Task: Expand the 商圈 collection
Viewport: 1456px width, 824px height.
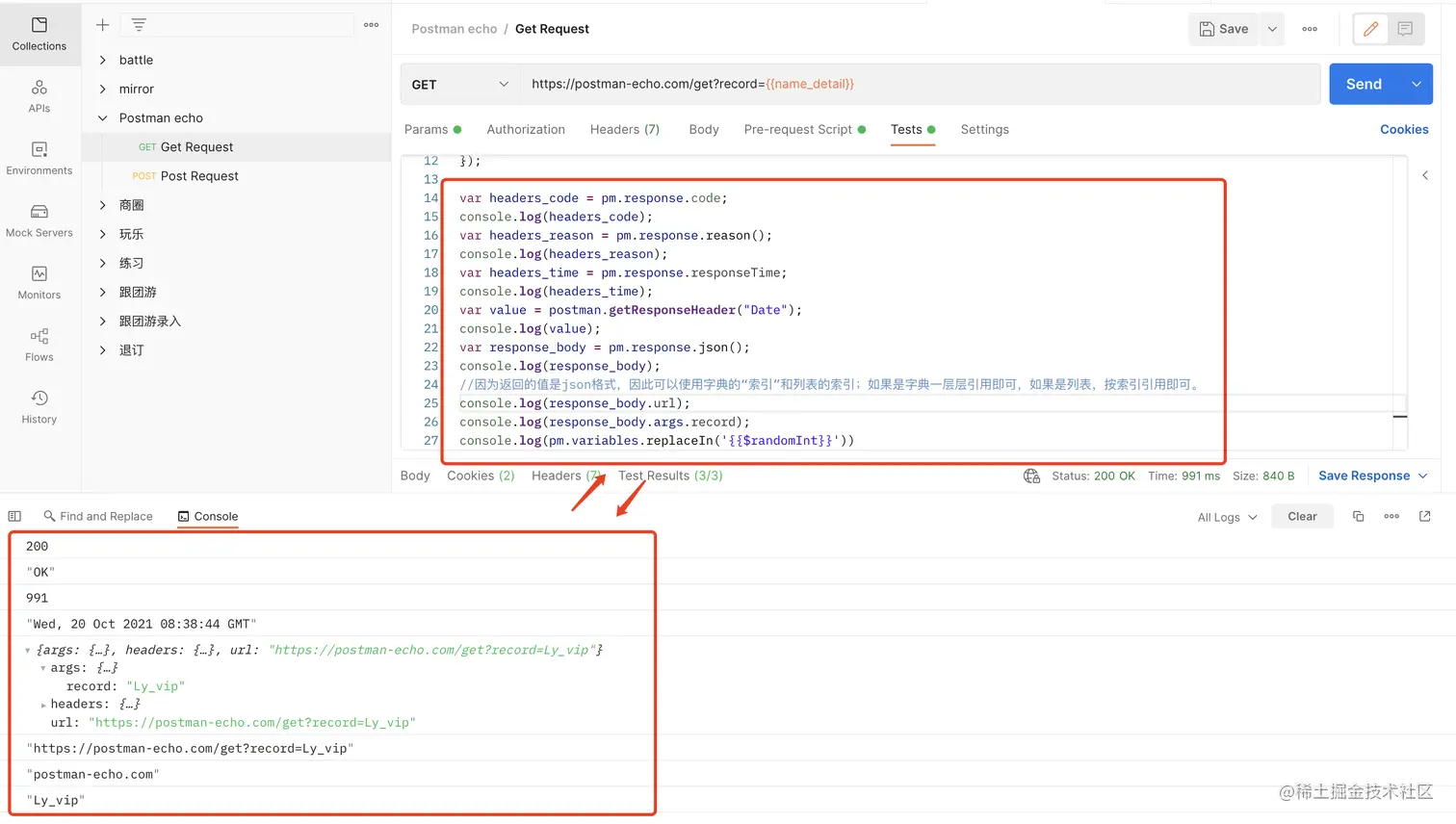Action: click(x=102, y=205)
